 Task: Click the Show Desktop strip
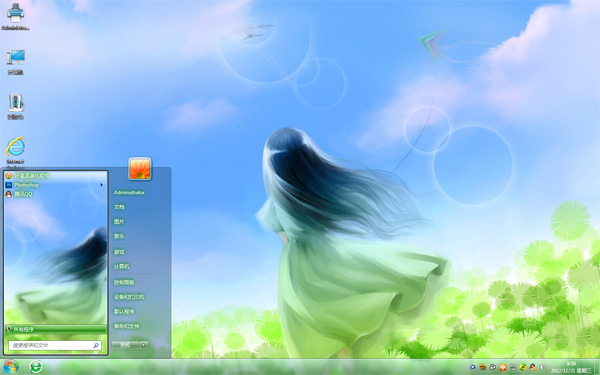click(x=597, y=367)
